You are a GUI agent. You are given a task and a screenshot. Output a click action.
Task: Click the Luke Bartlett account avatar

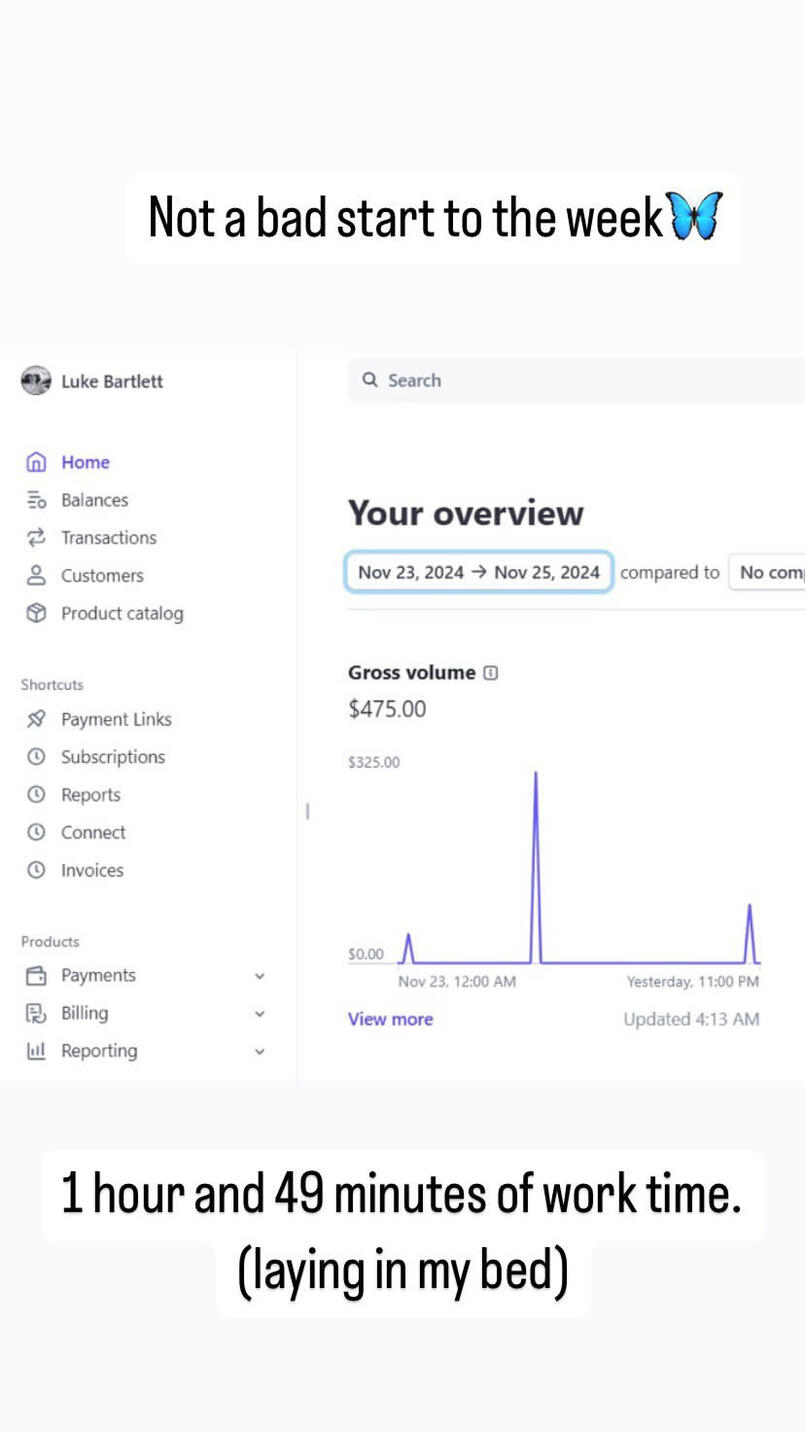36,381
